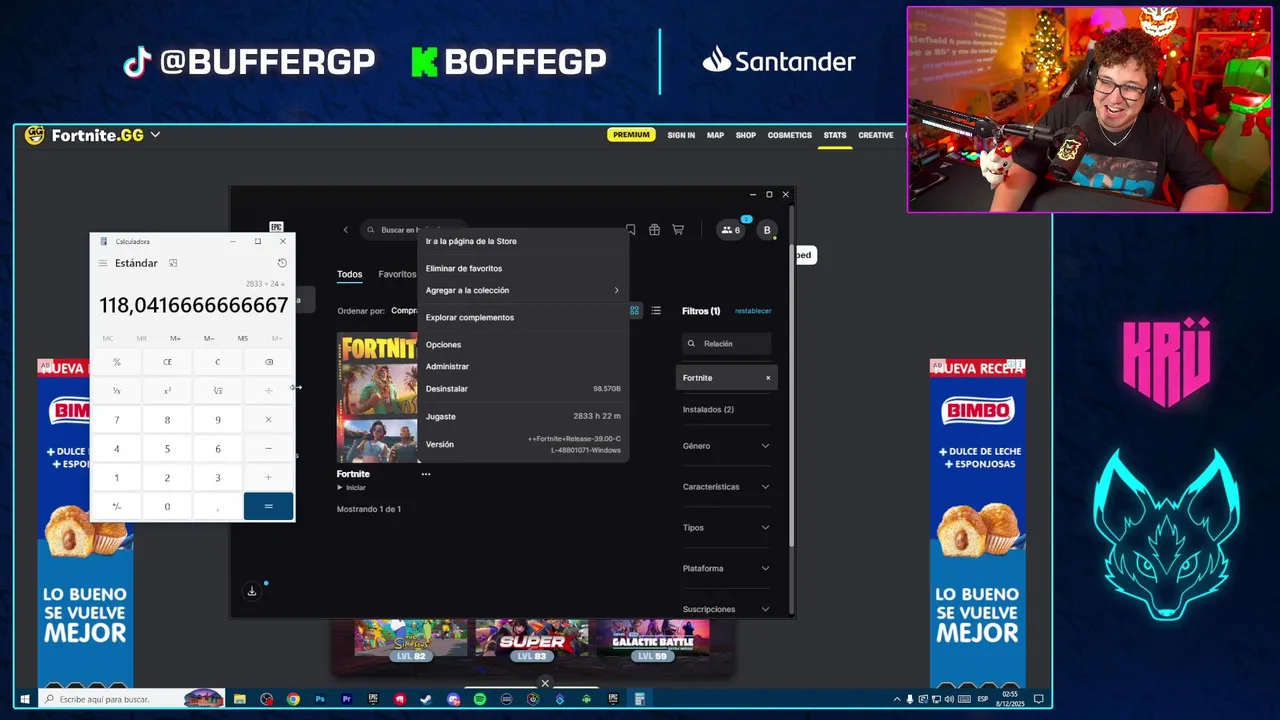
Task: Open the SHOP nav item on Fortnite.GG
Action: [x=746, y=135]
